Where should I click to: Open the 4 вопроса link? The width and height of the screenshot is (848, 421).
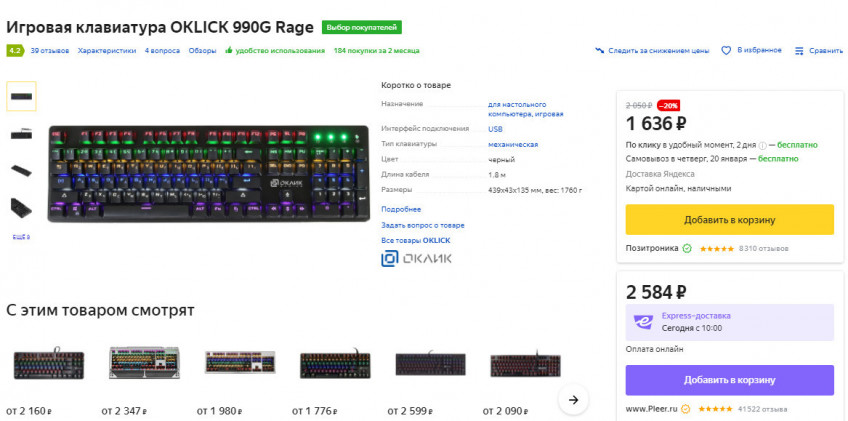pyautogui.click(x=162, y=51)
